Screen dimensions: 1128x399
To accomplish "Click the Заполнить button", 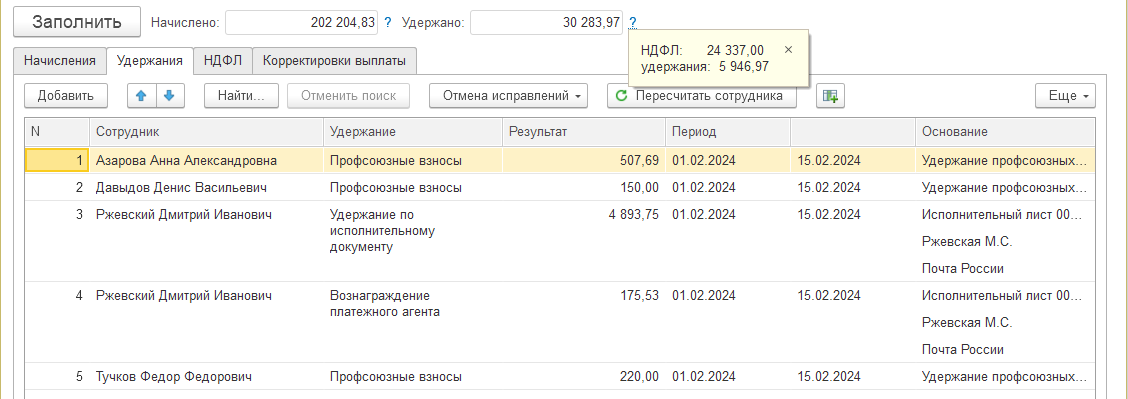I will (77, 22).
